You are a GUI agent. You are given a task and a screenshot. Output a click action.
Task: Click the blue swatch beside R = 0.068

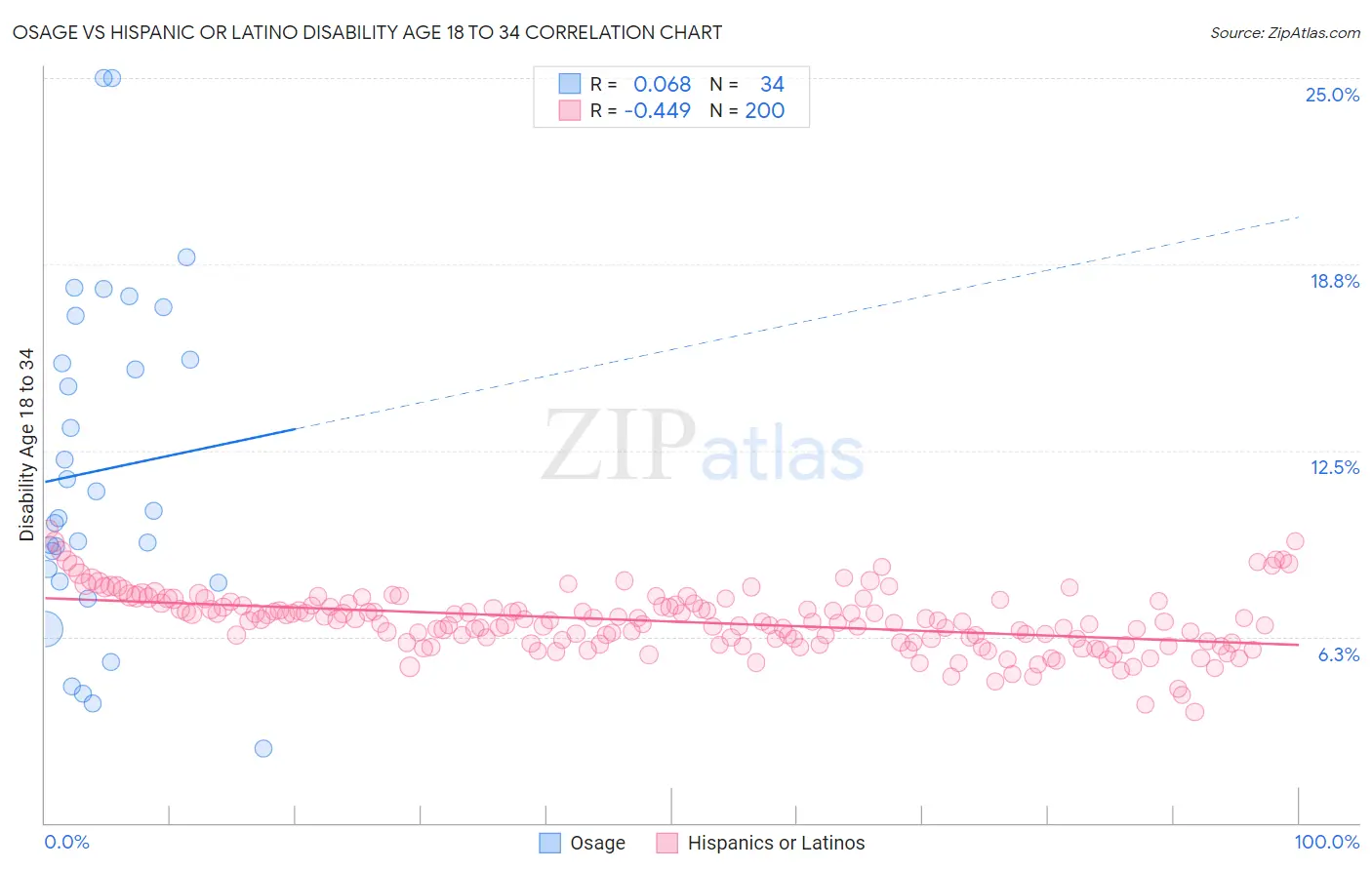(x=570, y=84)
